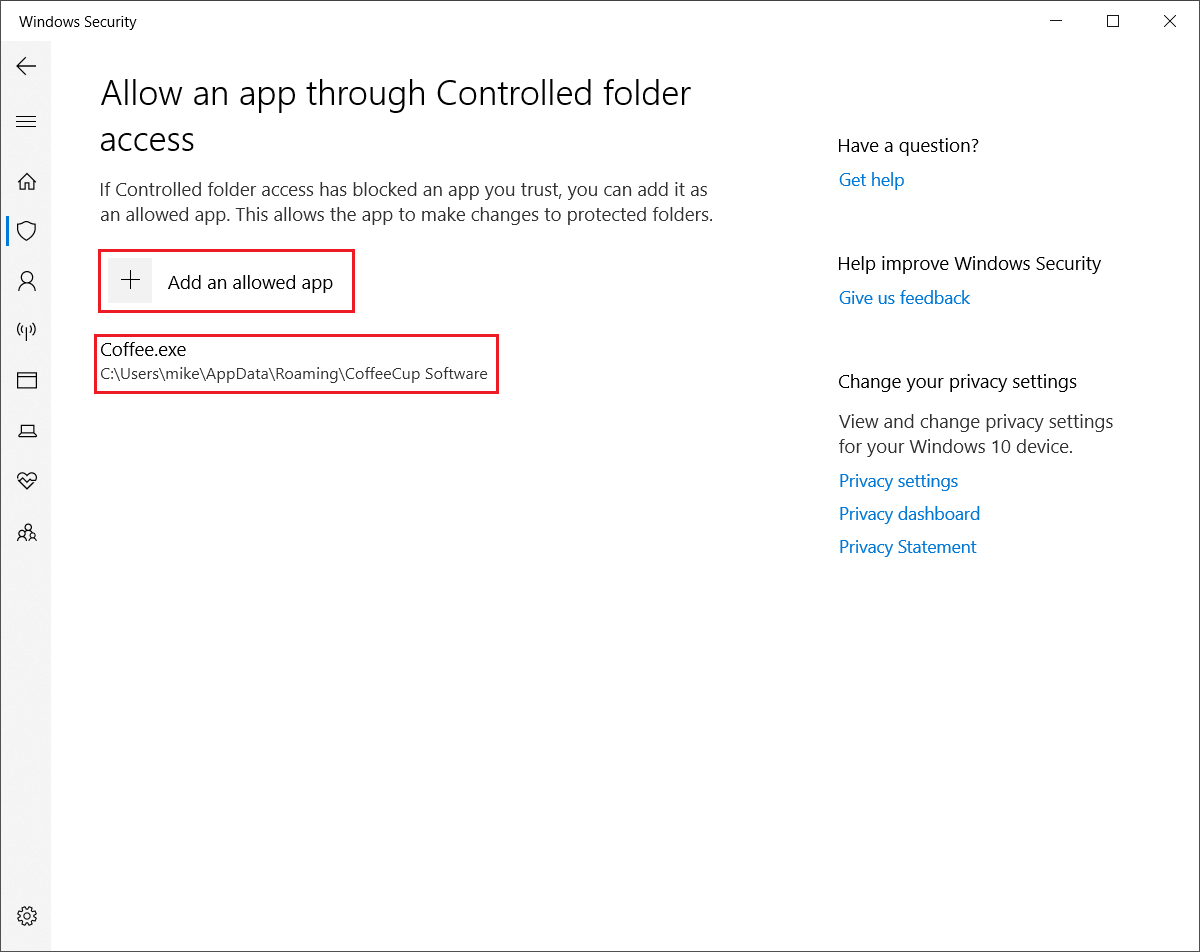
Task: Open Account protection person icon
Action: pyautogui.click(x=27, y=281)
